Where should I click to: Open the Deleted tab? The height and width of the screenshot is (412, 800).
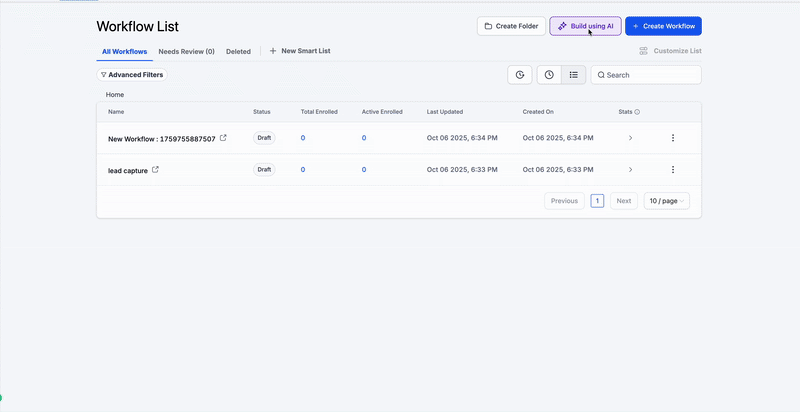(238, 51)
